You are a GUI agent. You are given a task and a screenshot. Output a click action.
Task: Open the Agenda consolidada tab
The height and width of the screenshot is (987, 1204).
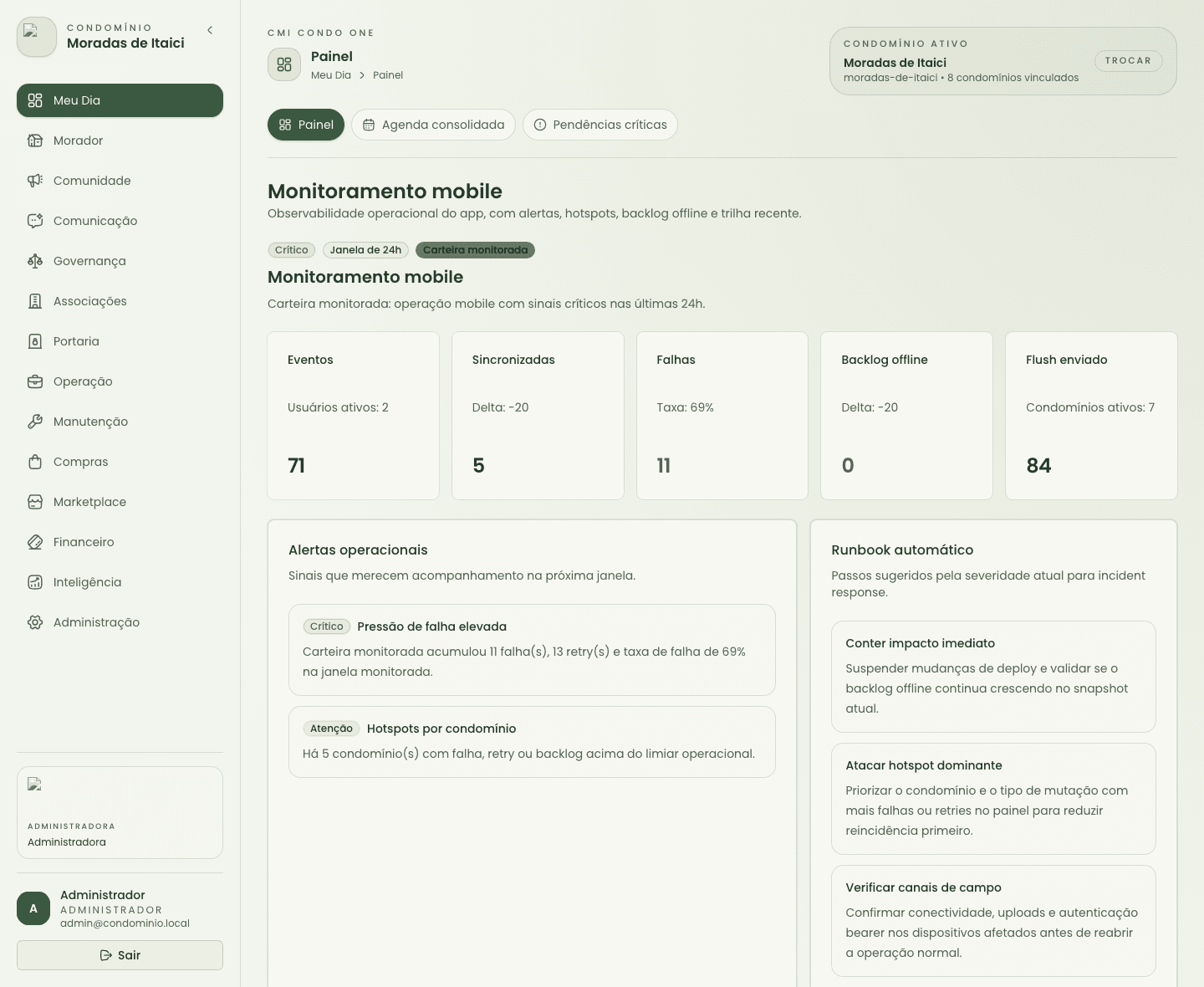433,125
